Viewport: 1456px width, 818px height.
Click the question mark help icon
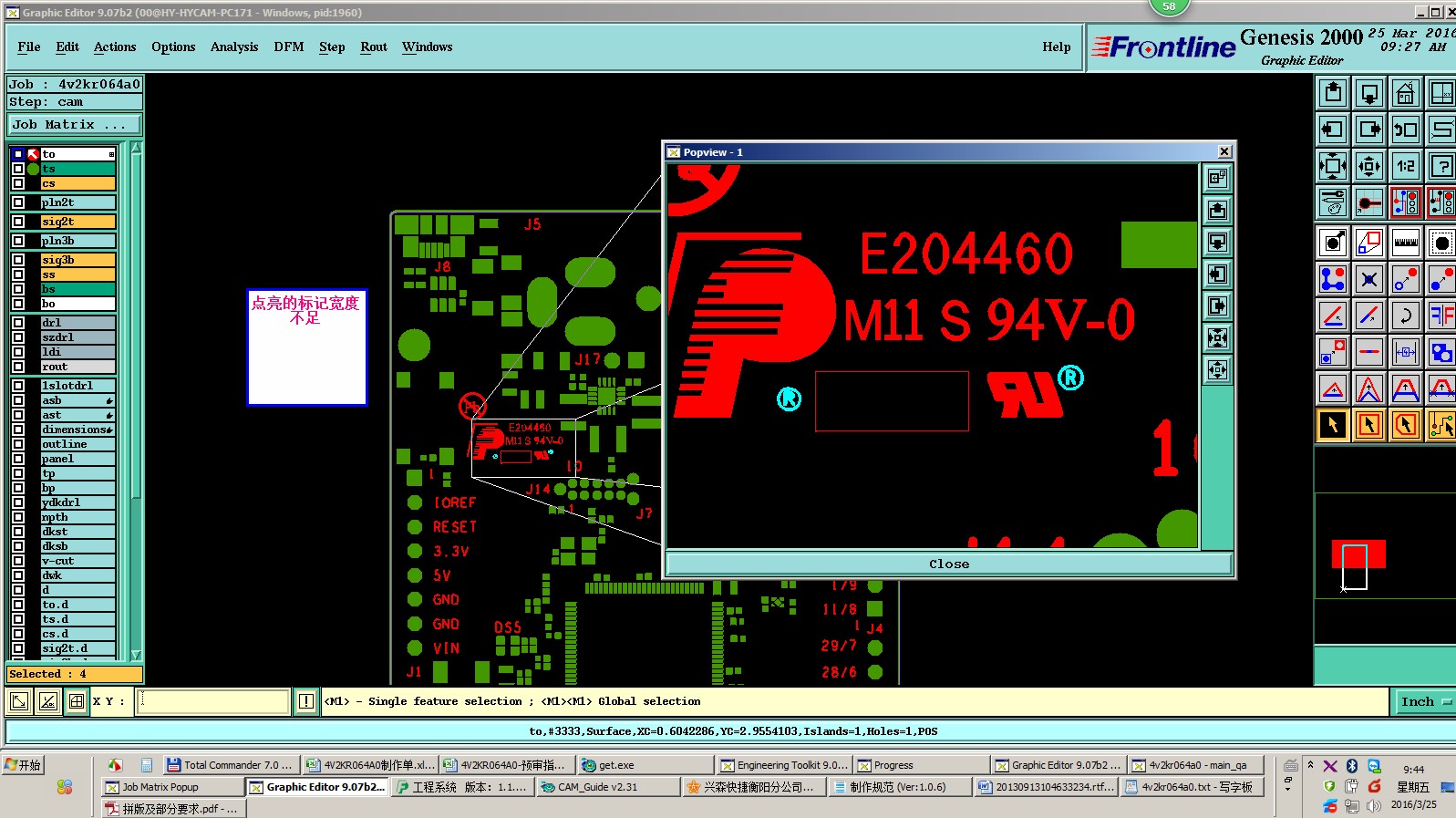click(x=1442, y=166)
